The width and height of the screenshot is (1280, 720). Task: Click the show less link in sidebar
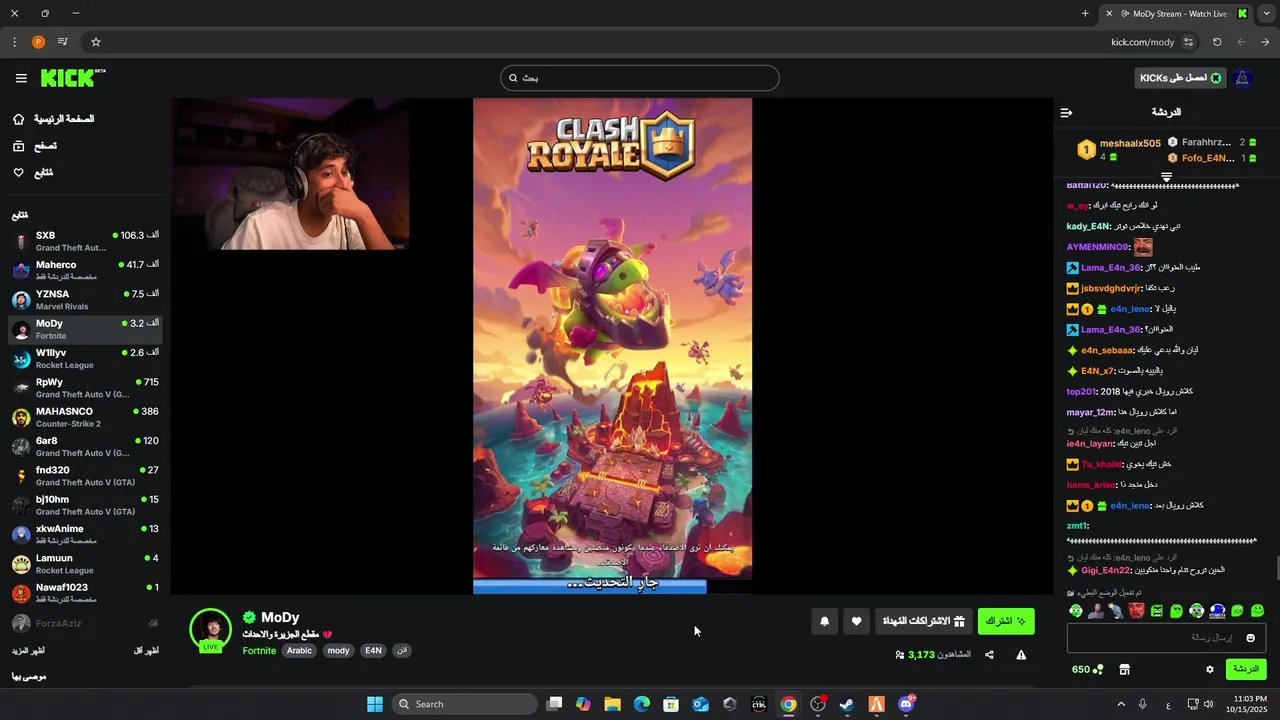point(146,651)
